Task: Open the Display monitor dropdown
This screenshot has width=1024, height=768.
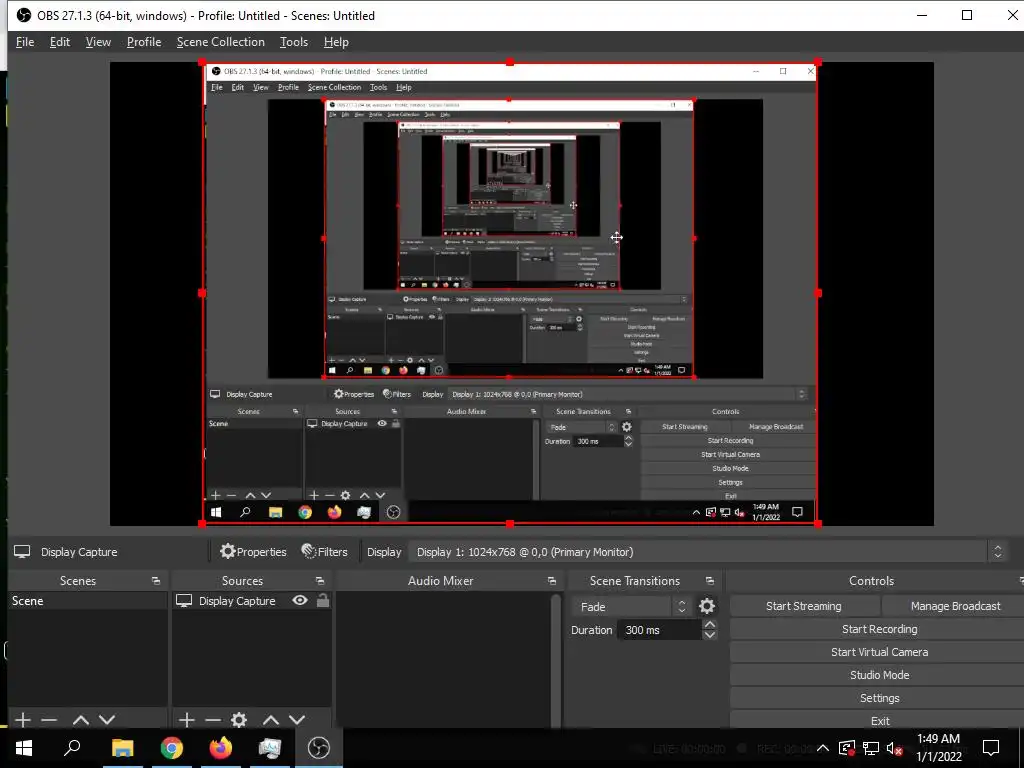Action: (708, 552)
